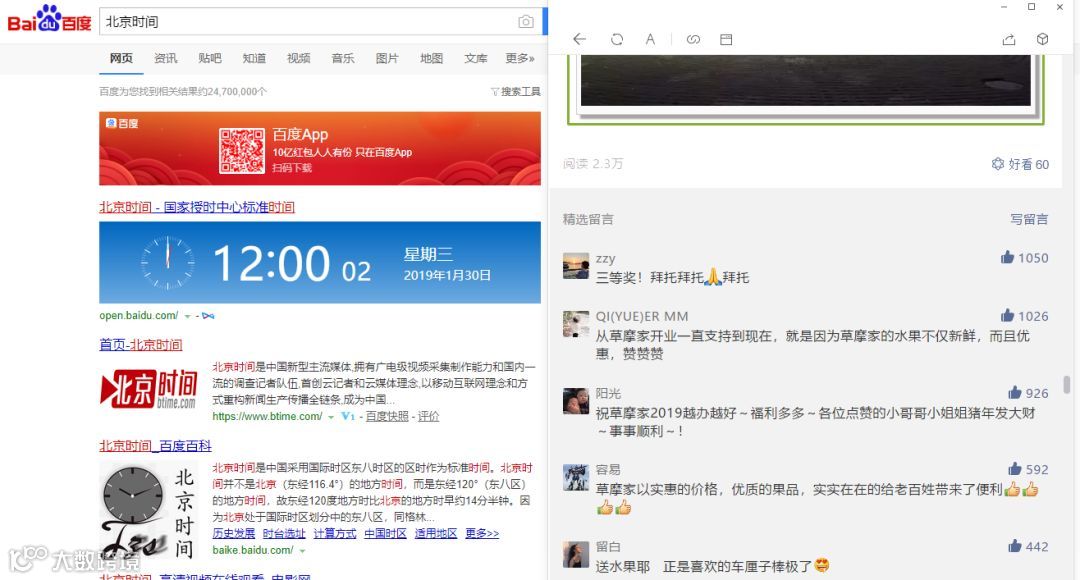
Task: Click 好看 60 button
Action: point(1020,164)
